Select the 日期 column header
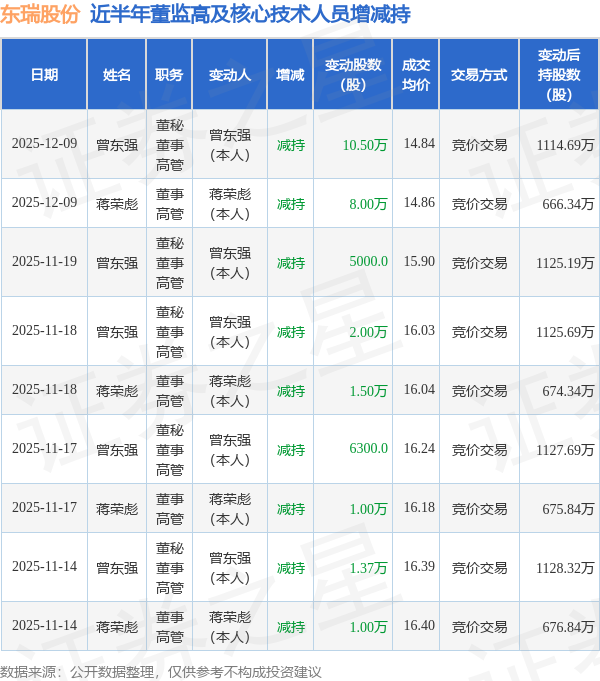The height and width of the screenshot is (681, 600). click(x=44, y=75)
